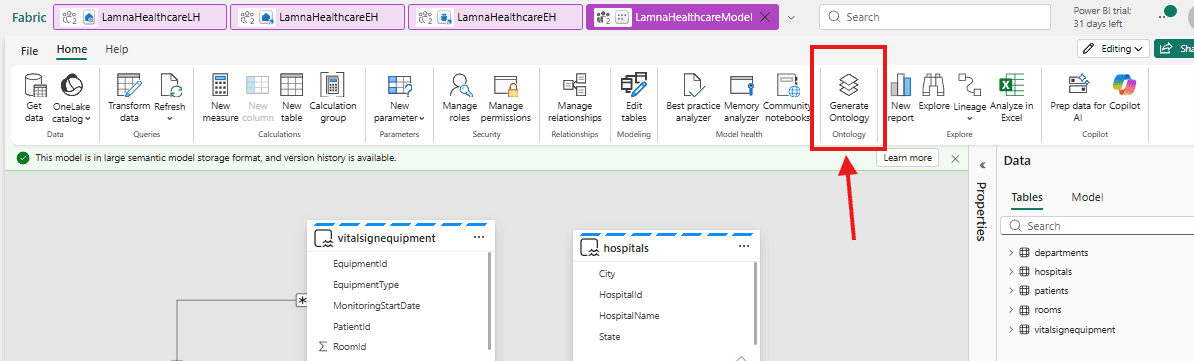Click the Data pane Search field
This screenshot has height=361, width=1194.
coord(1097,225)
